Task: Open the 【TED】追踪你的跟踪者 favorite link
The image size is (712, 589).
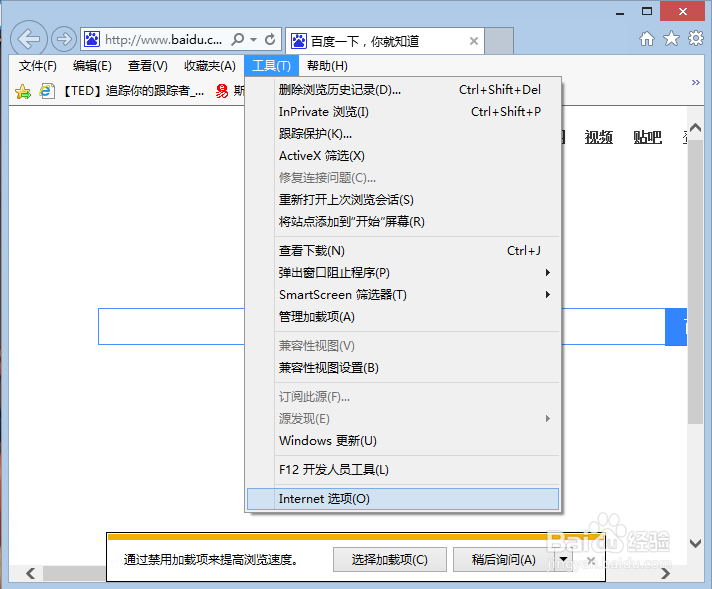Action: coord(124,91)
